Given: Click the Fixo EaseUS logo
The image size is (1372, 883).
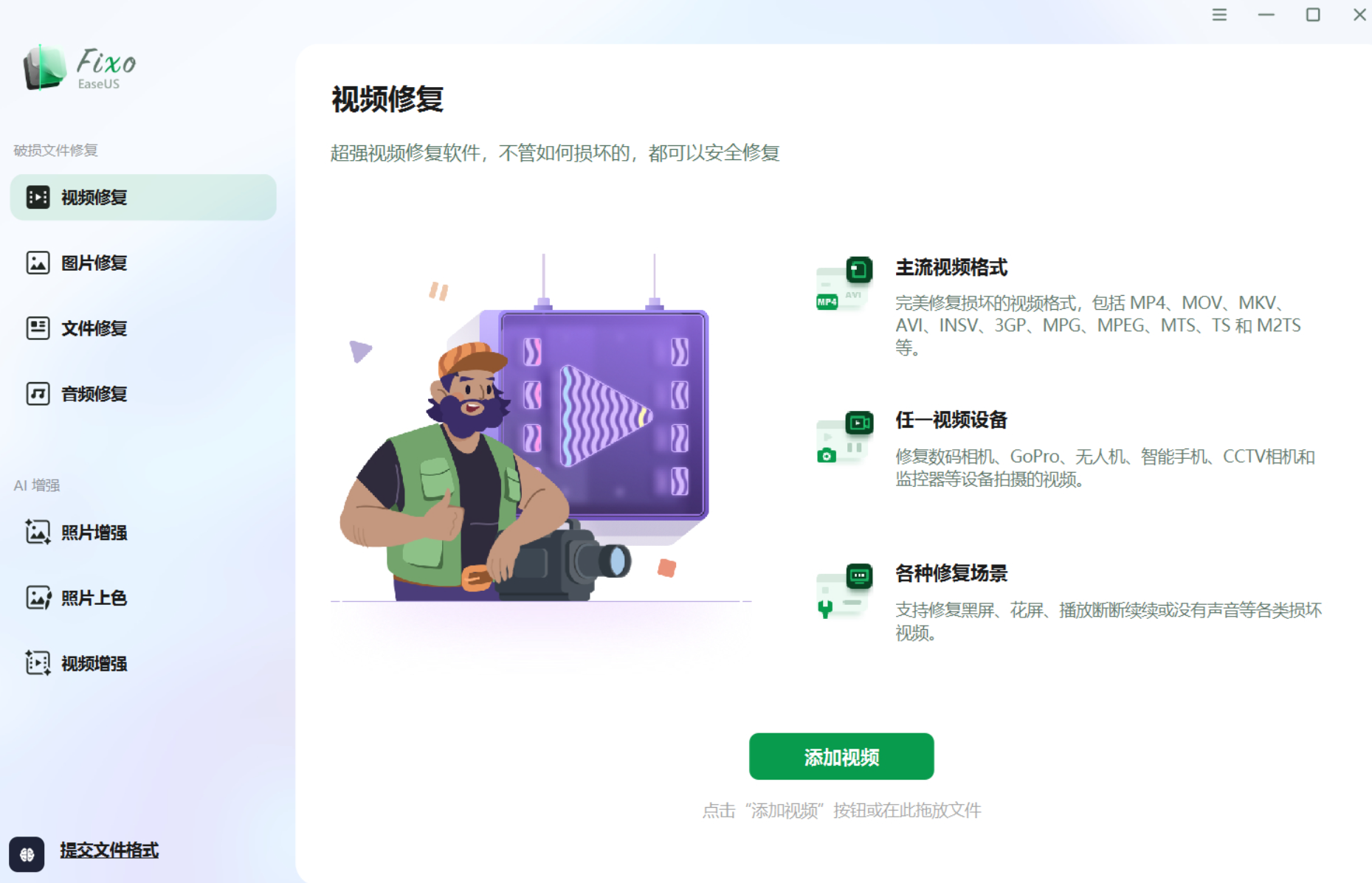Looking at the screenshot, I should (80, 68).
